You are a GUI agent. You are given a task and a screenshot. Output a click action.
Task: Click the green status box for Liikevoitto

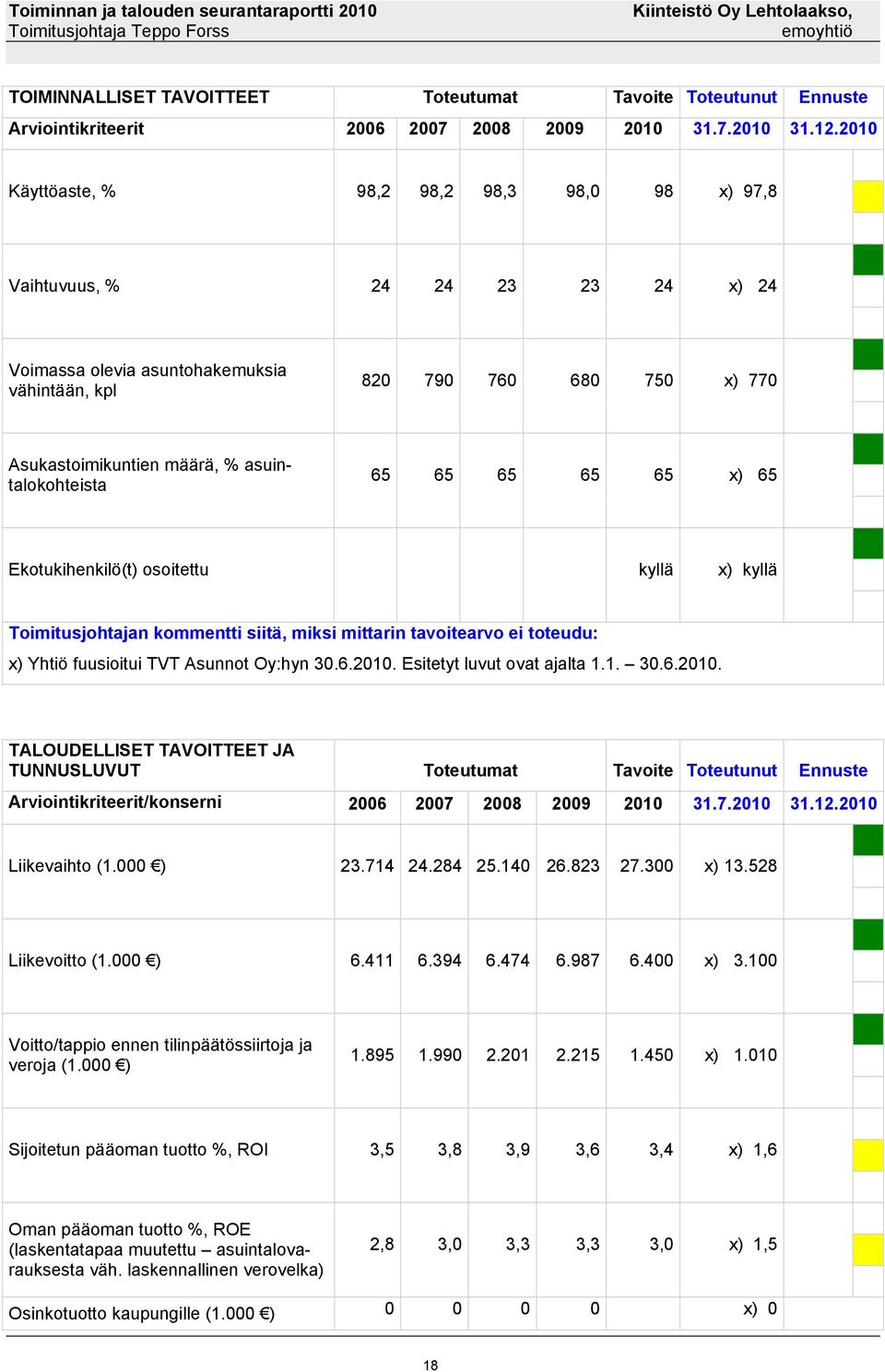coord(867,934)
